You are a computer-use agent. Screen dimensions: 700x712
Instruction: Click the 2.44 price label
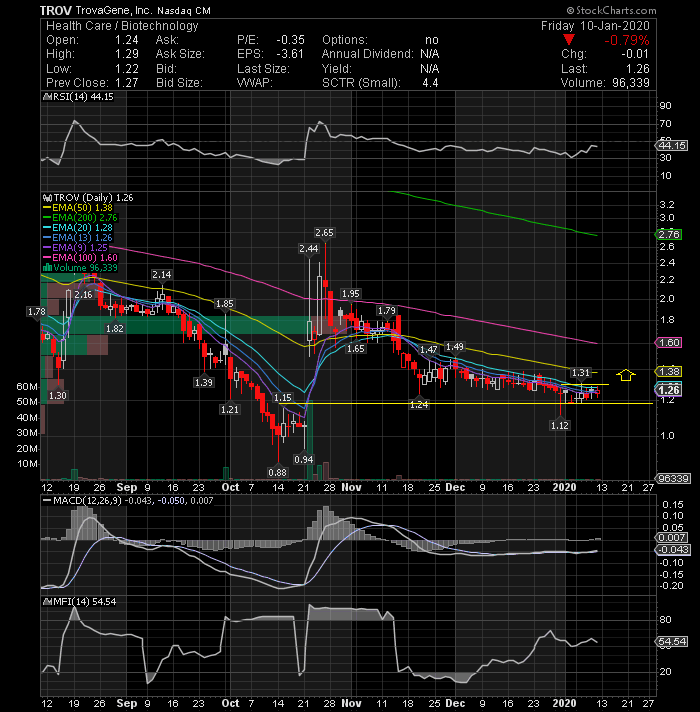coord(309,248)
